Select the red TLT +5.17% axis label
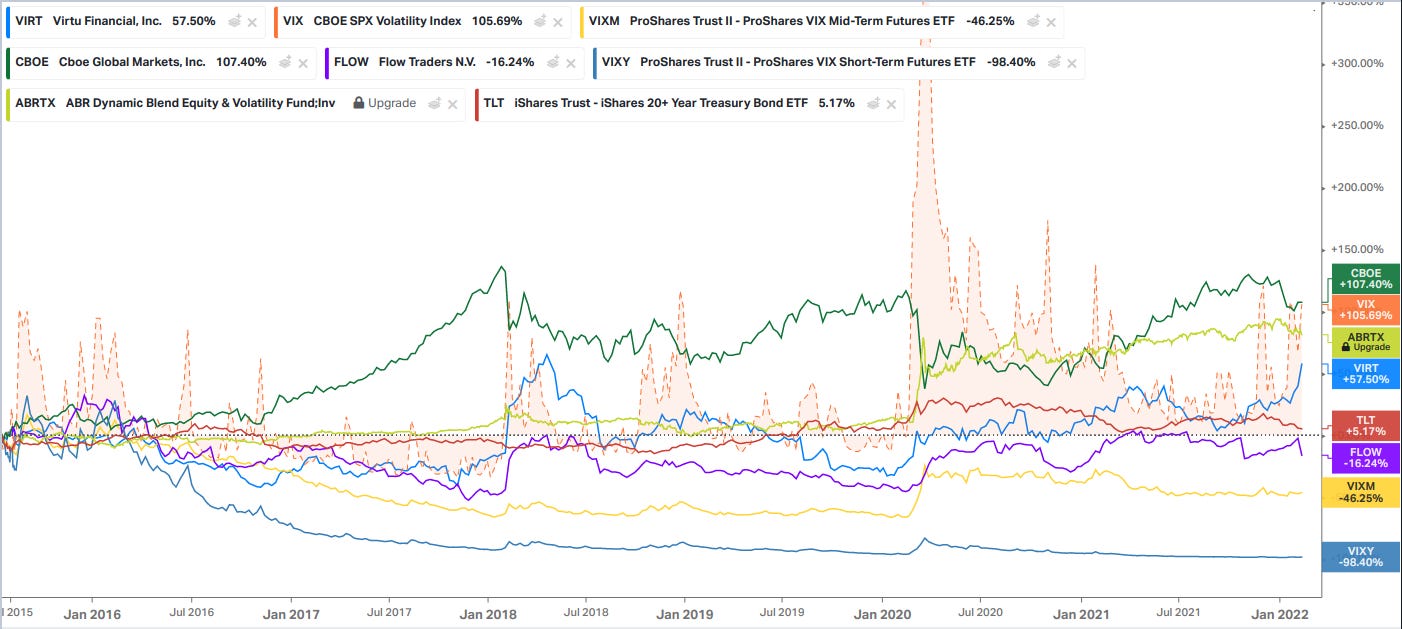The height and width of the screenshot is (629, 1402). click(1365, 425)
